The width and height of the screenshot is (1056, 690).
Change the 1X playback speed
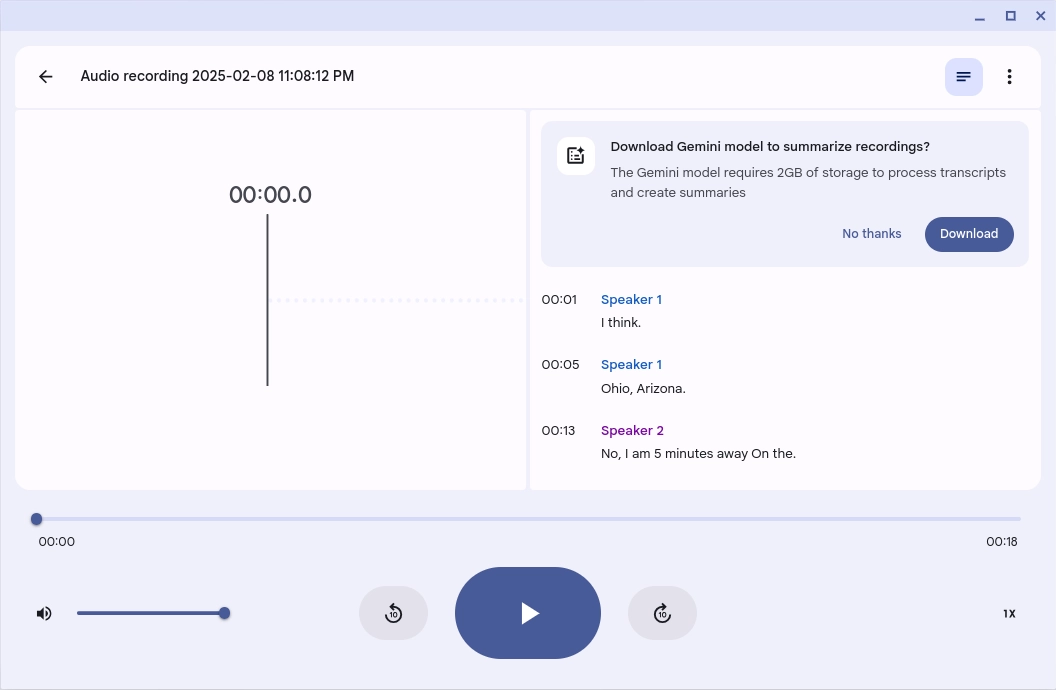coord(1009,614)
